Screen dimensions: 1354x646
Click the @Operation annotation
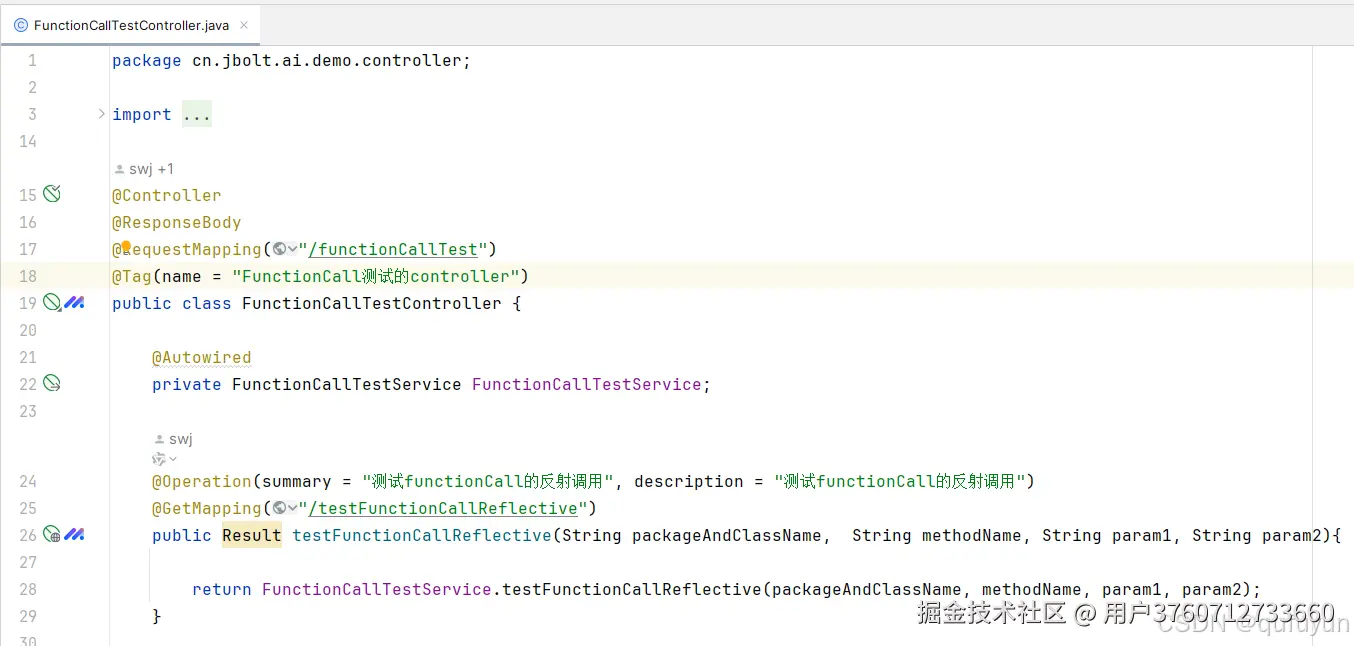[202, 481]
